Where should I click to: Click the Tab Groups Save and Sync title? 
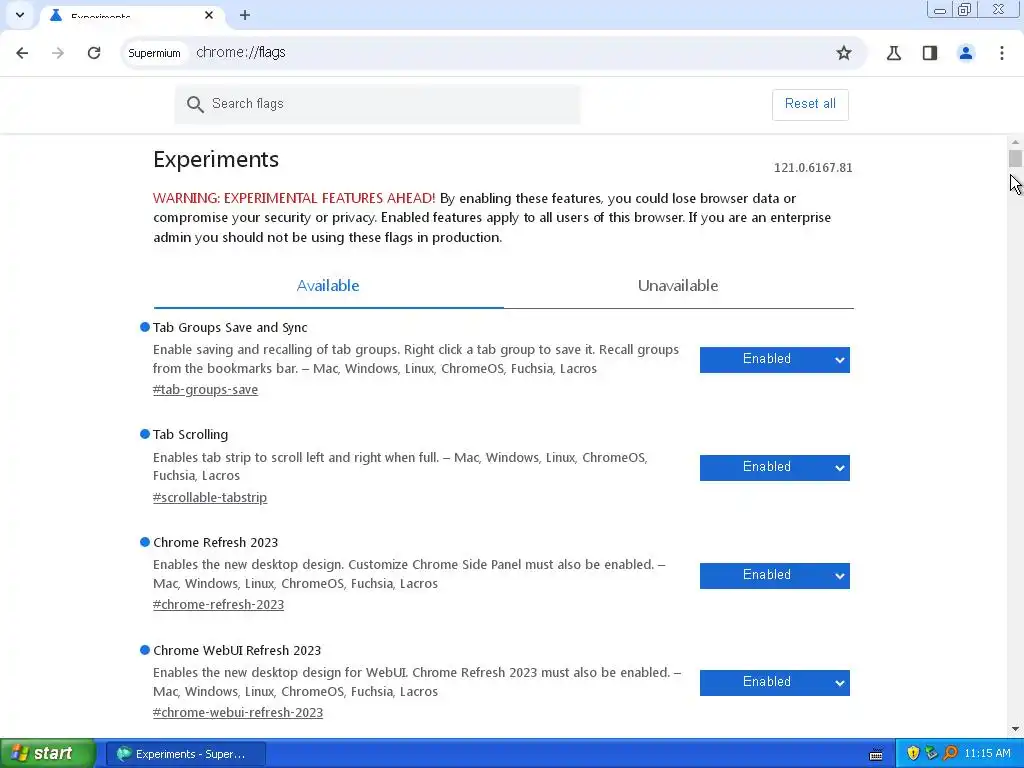pos(230,327)
